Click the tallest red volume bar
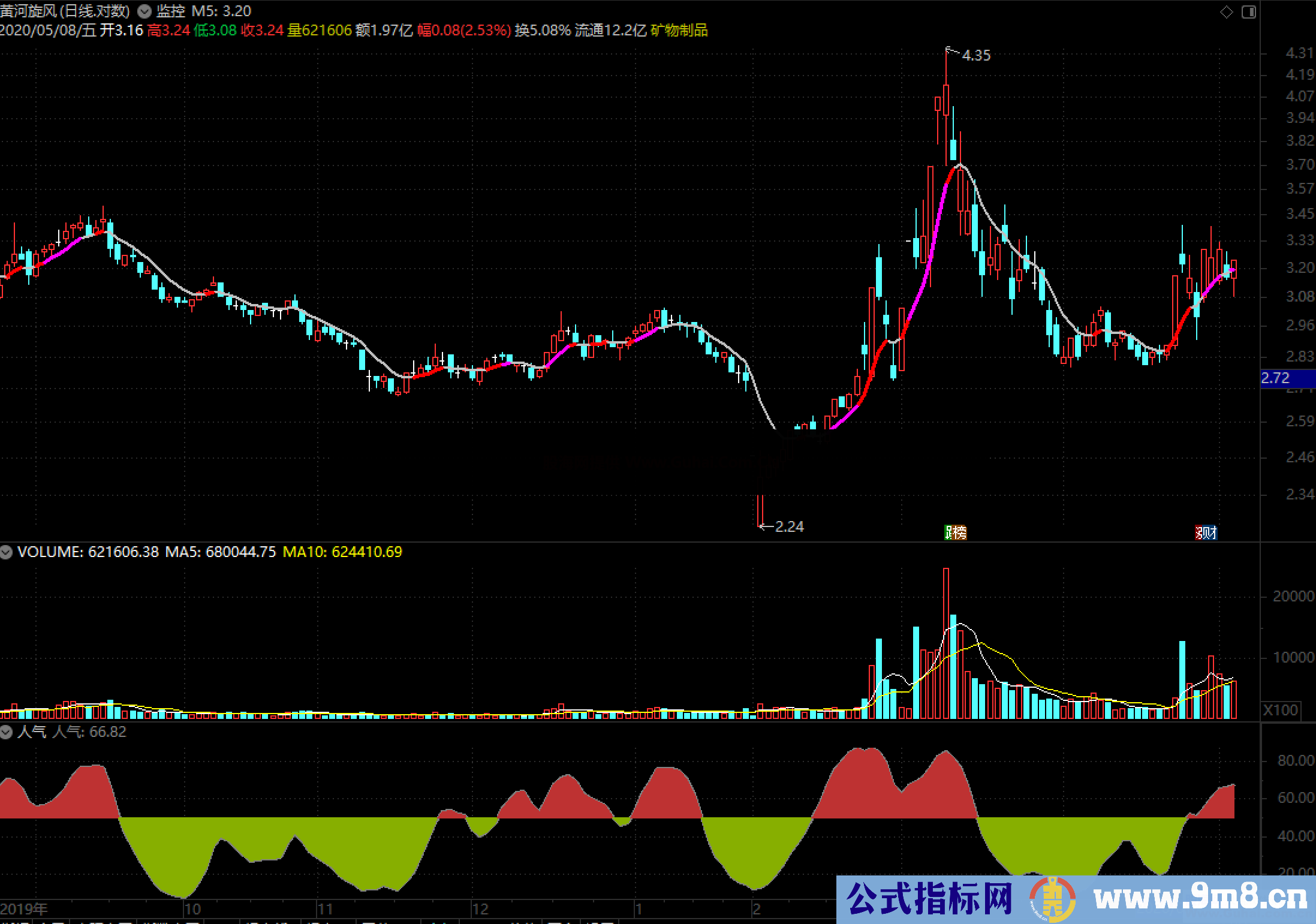Image resolution: width=1316 pixels, height=924 pixels. click(x=946, y=642)
